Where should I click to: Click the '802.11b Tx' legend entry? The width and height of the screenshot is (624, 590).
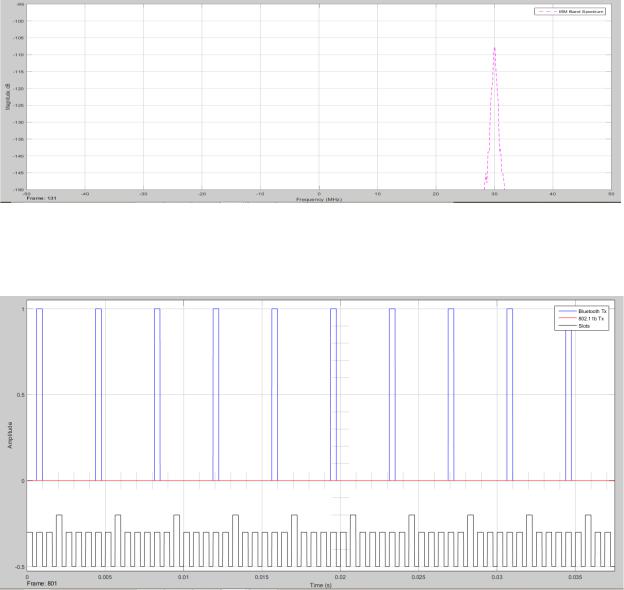coord(581,319)
